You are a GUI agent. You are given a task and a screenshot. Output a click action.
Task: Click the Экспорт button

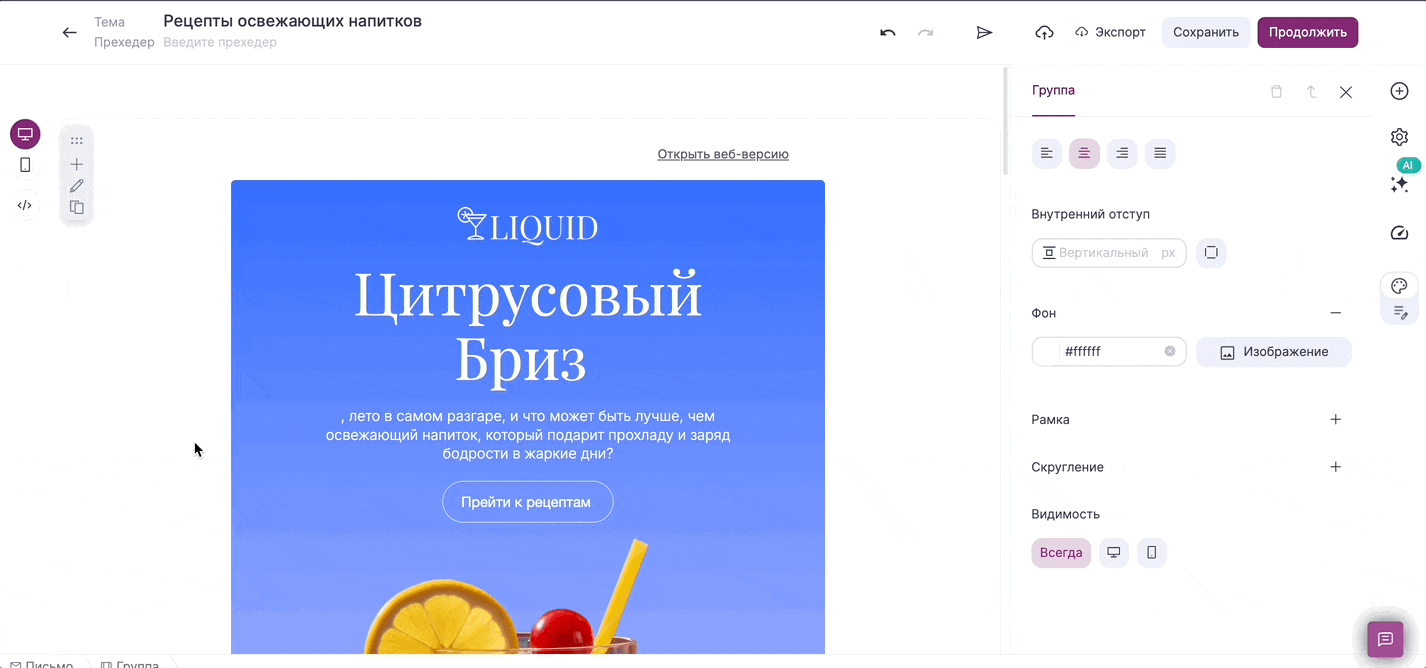click(x=1110, y=32)
